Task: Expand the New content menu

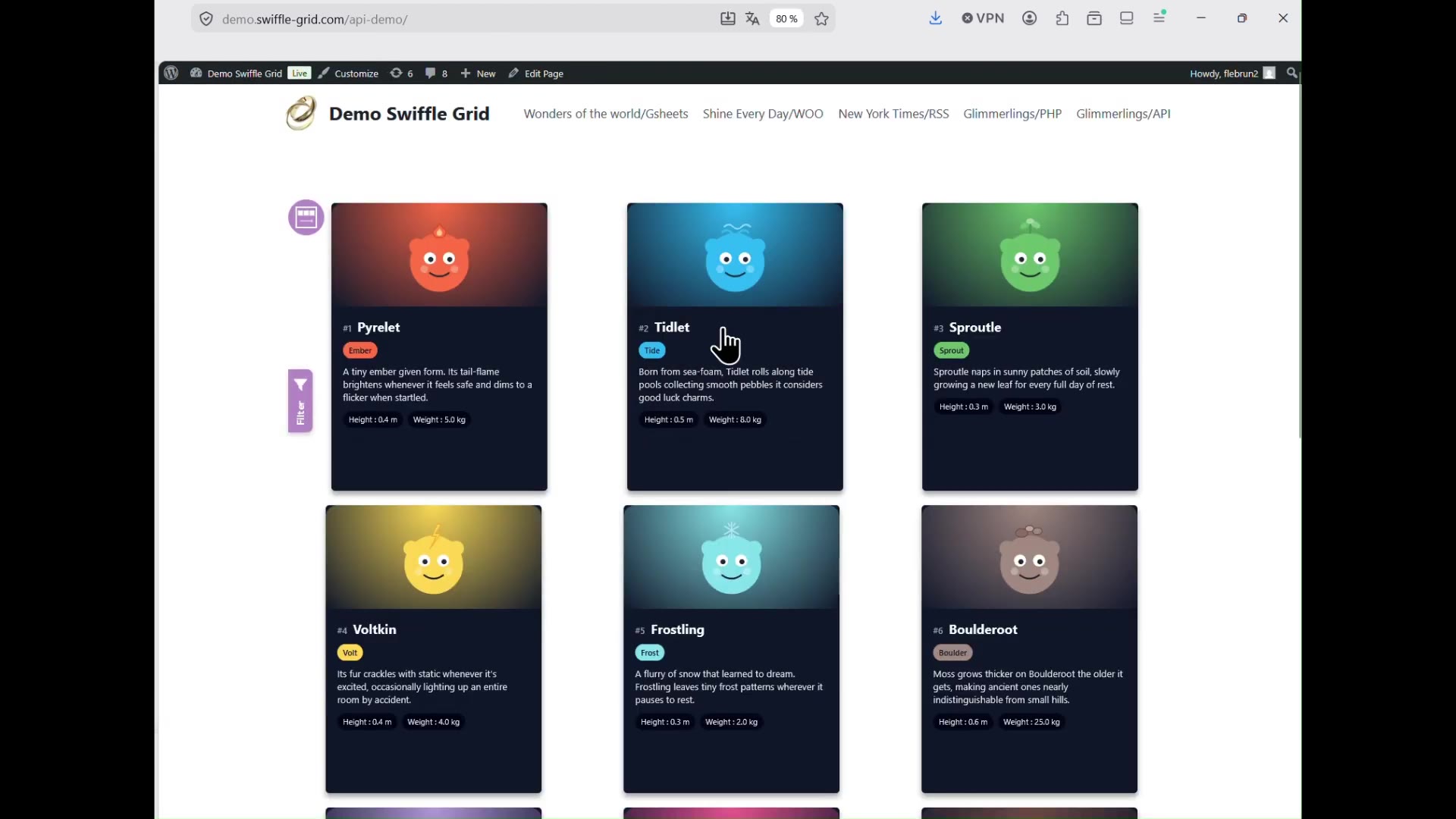Action: (478, 74)
